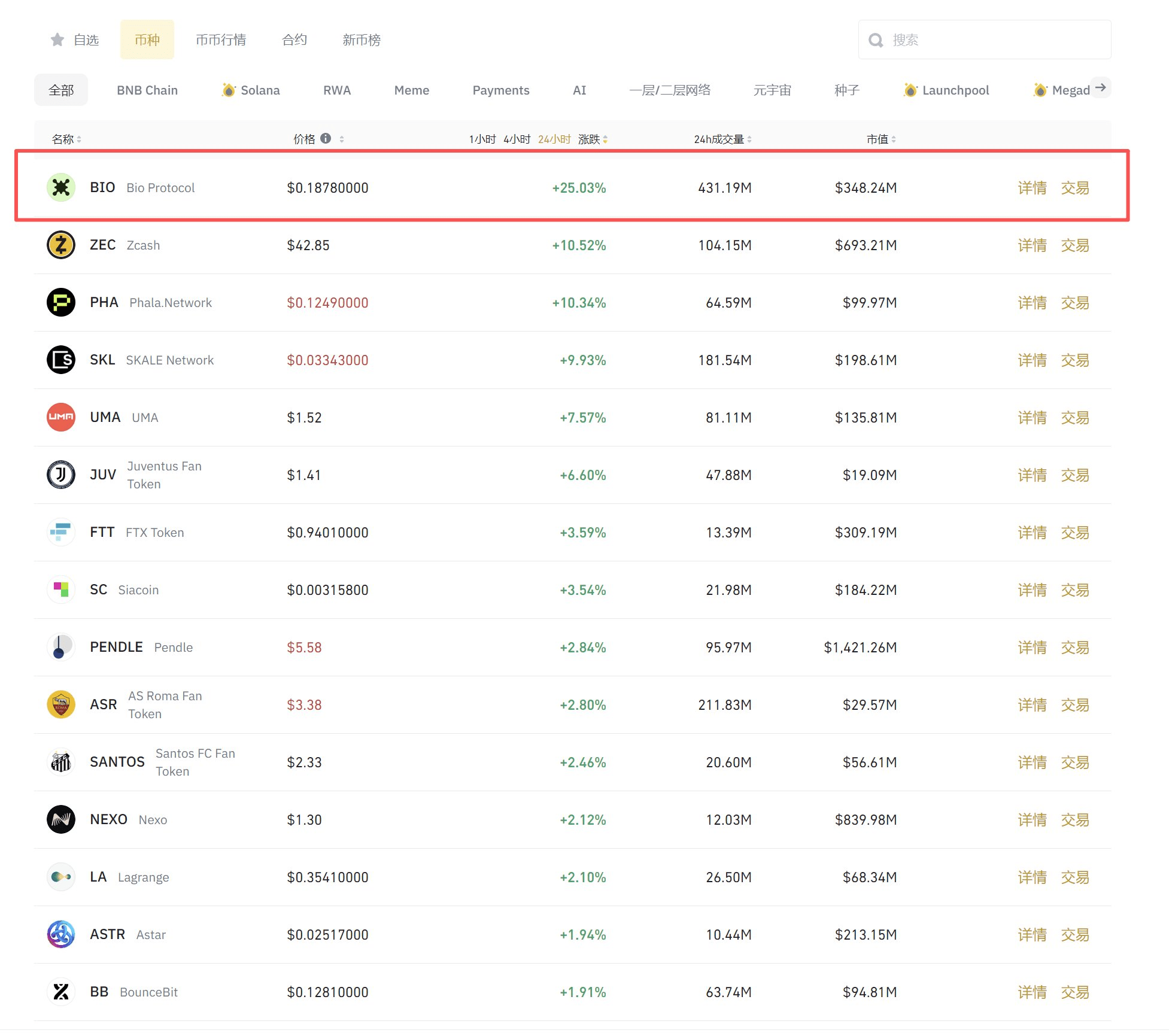
Task: Select the 元宇宙 category
Action: point(772,90)
